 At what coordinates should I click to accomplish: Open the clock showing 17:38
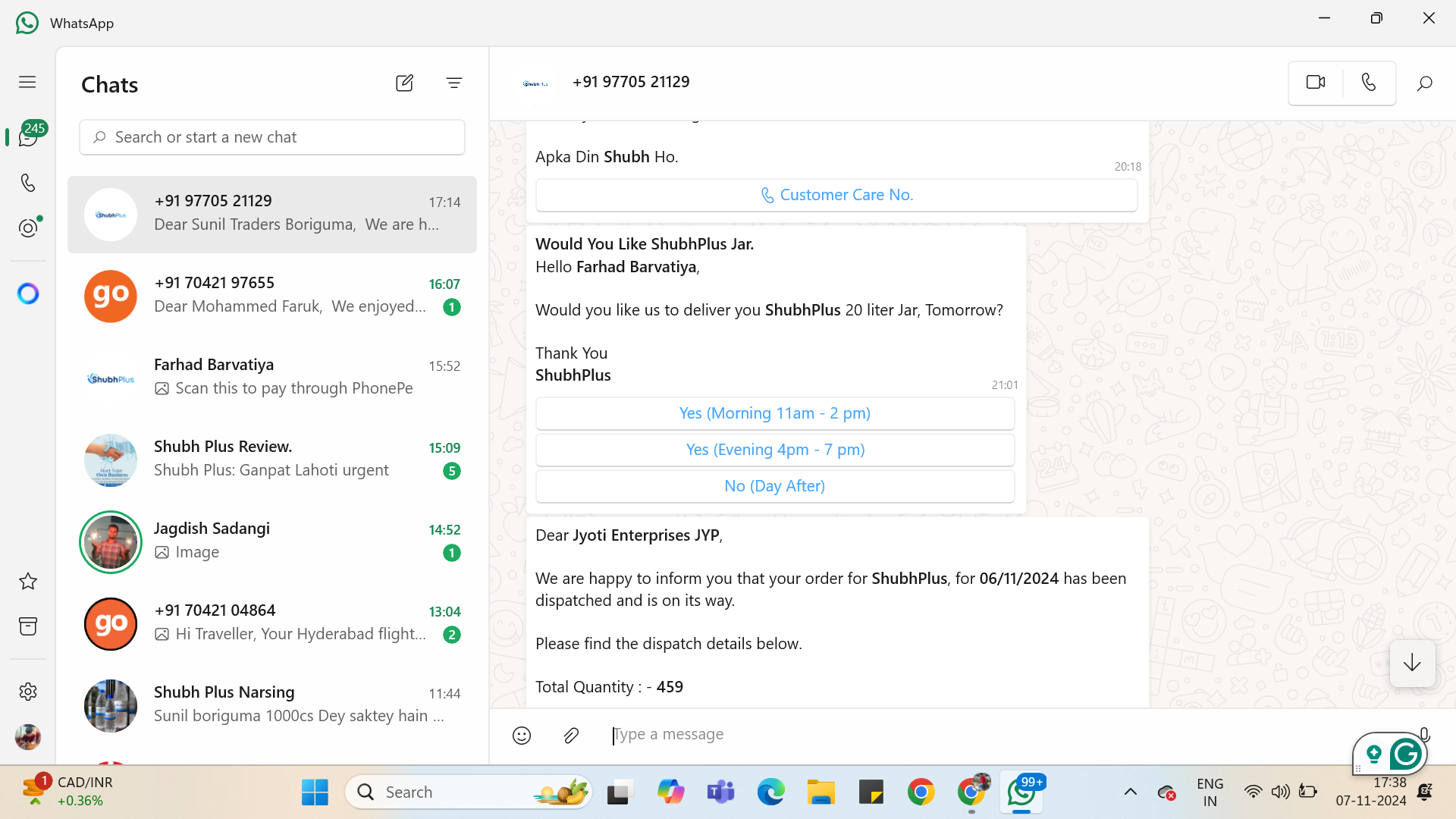click(x=1371, y=791)
